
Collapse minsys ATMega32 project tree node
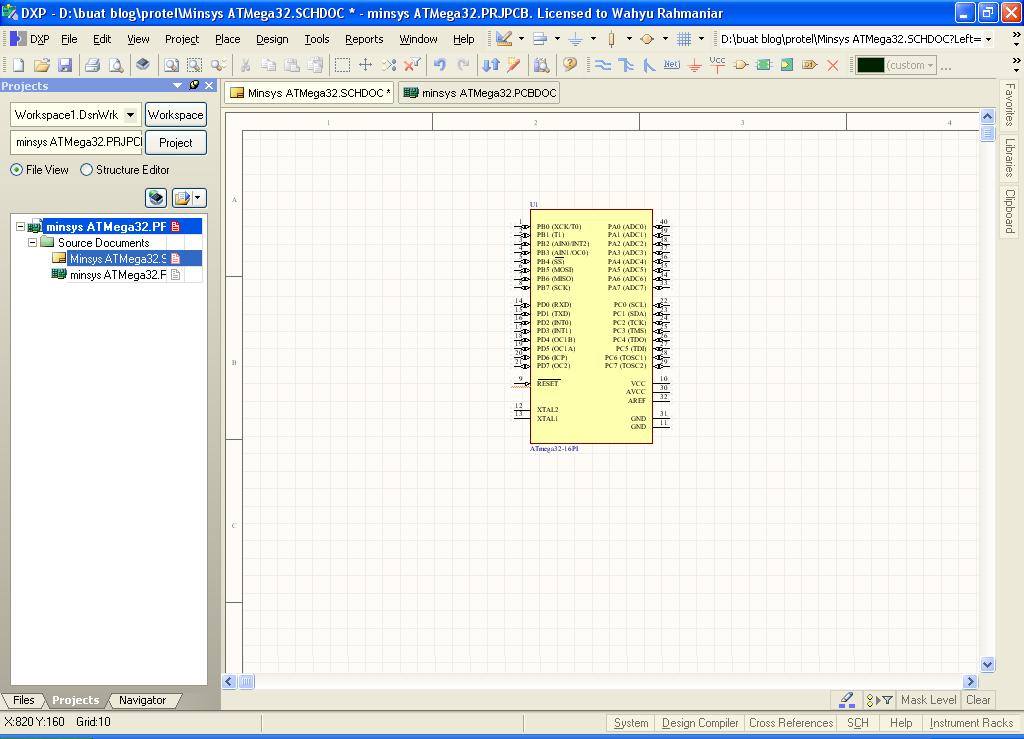tap(20, 227)
